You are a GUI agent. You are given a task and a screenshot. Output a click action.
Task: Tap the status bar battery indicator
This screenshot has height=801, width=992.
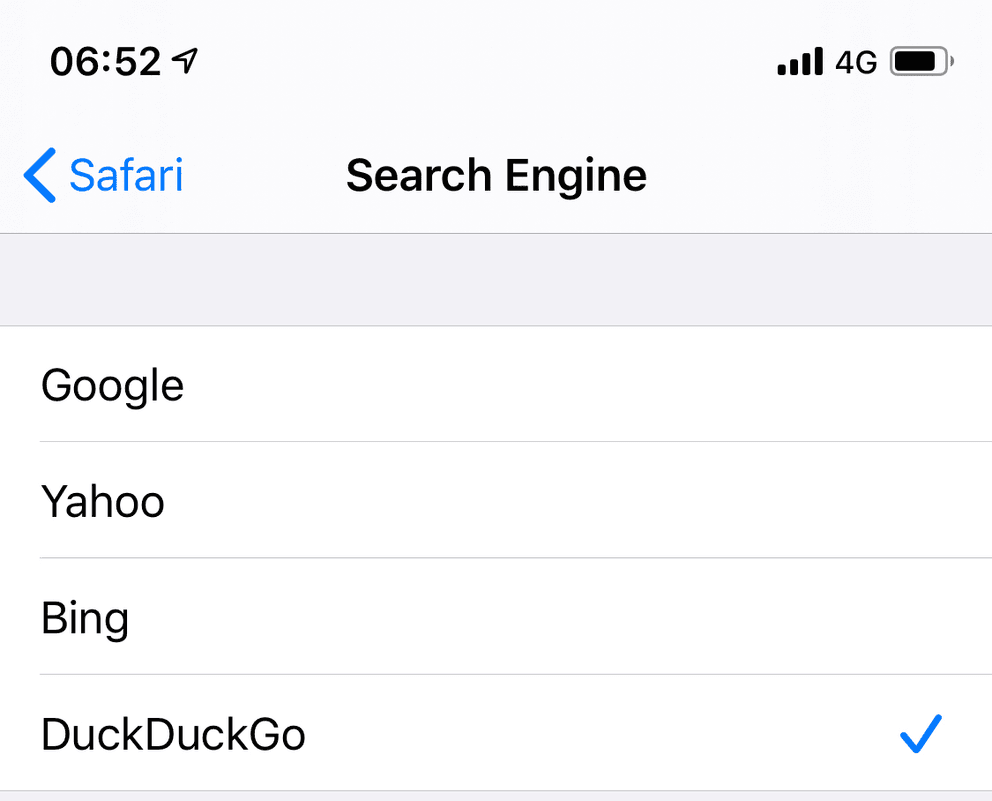(921, 60)
